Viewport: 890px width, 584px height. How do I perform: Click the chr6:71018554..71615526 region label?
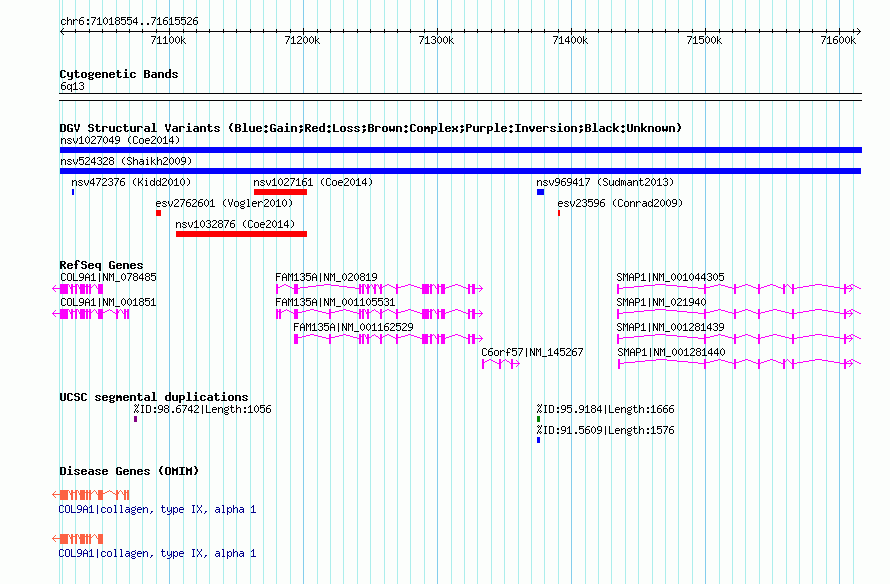coord(129,22)
